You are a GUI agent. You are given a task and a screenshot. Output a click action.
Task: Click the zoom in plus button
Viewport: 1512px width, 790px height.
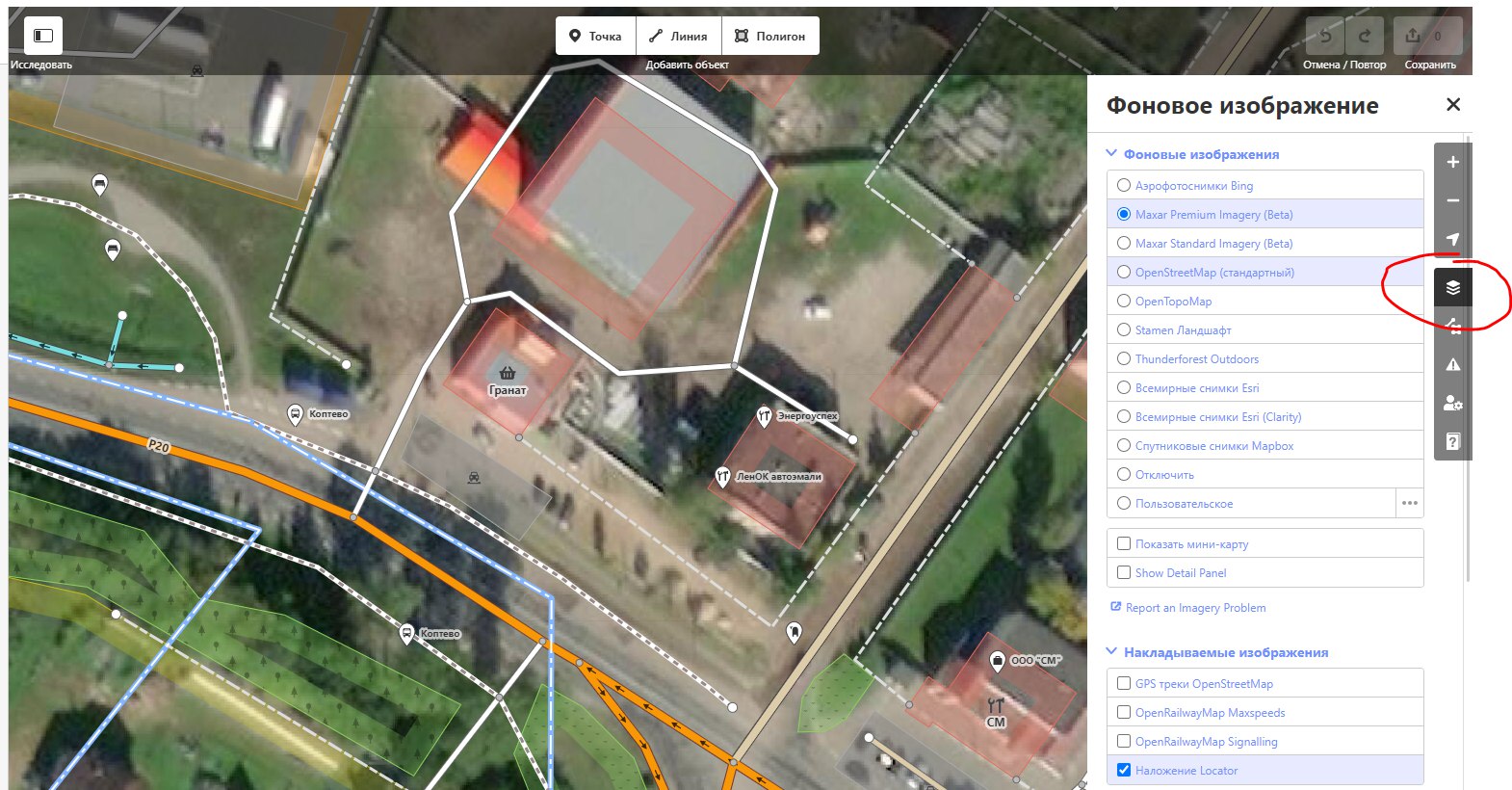click(x=1453, y=162)
